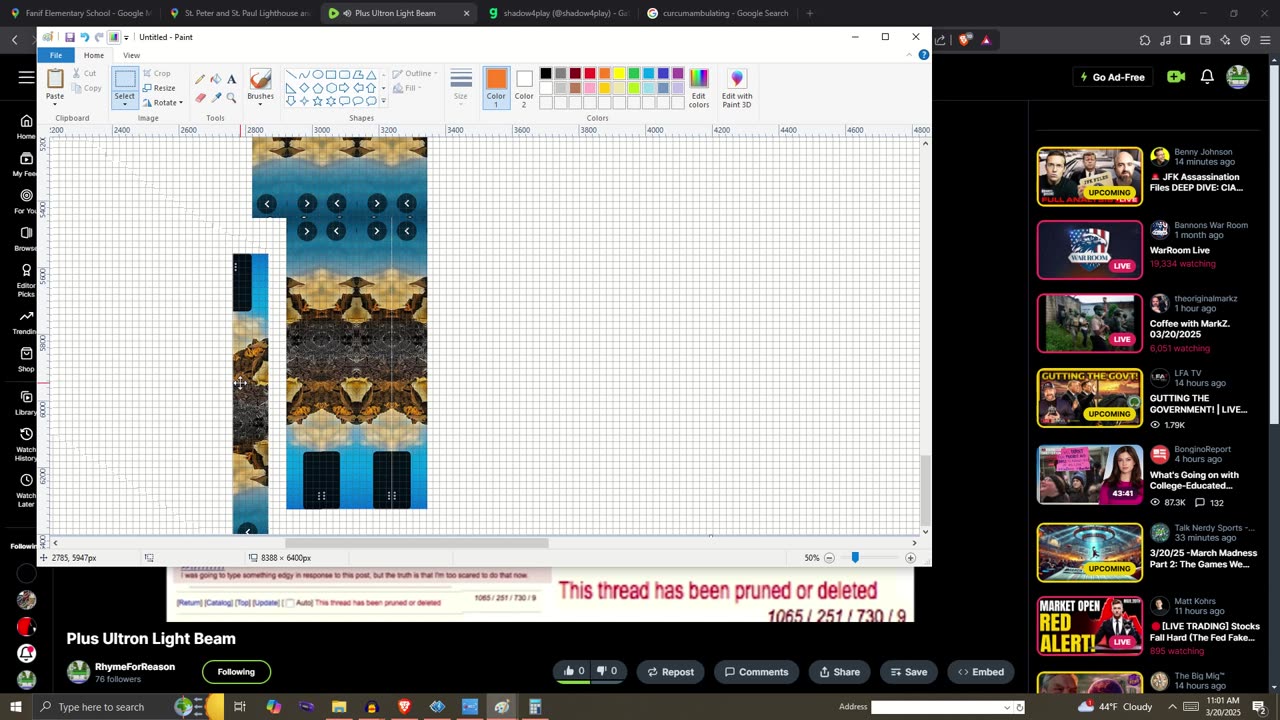Open Windows Start menu
Image resolution: width=1280 pixels, height=720 pixels.
coord(15,707)
